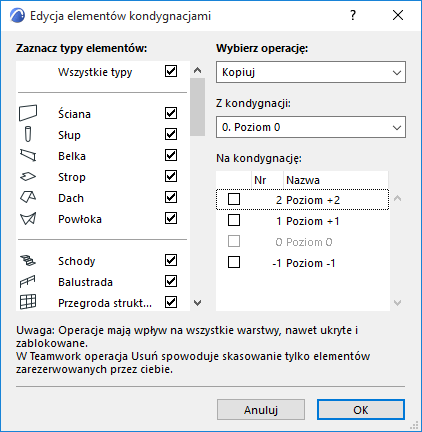Check the Poziom +2 story checkbox
The height and width of the screenshot is (432, 422).
tap(234, 199)
